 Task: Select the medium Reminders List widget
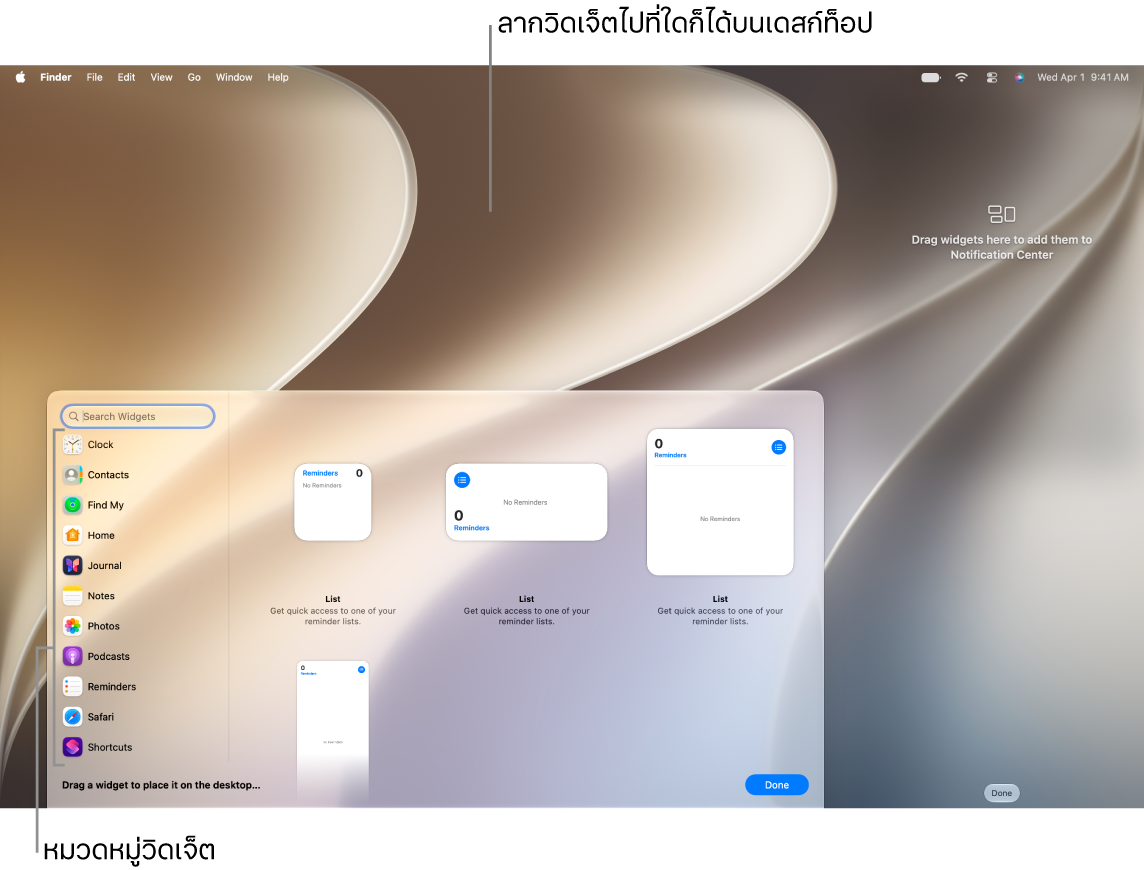[x=526, y=502]
